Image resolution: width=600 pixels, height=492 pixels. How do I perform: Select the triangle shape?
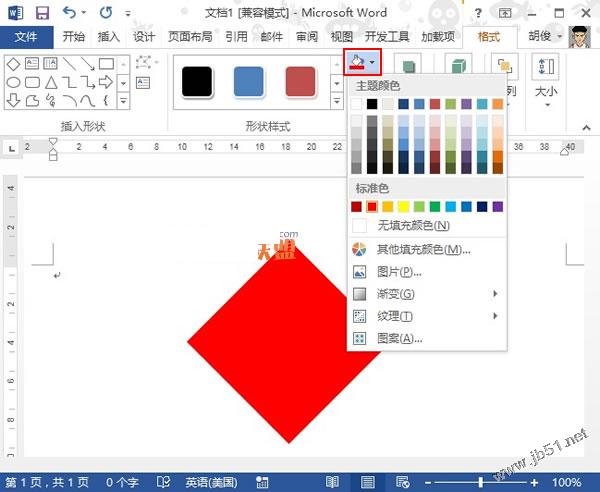point(51,82)
